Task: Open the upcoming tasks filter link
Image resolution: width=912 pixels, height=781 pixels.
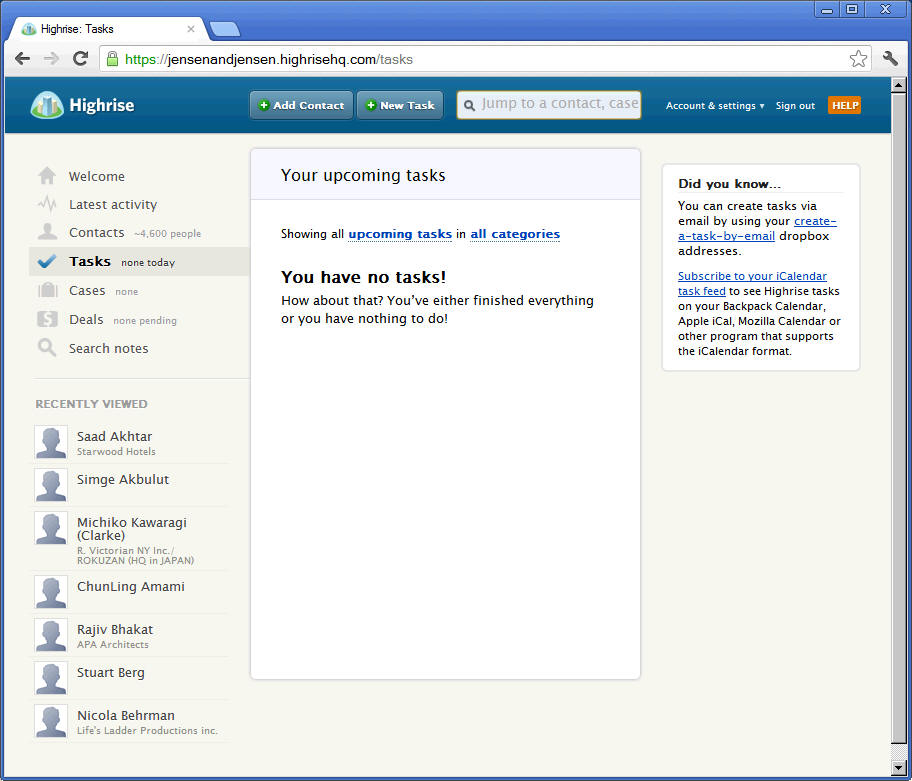Action: [x=400, y=234]
